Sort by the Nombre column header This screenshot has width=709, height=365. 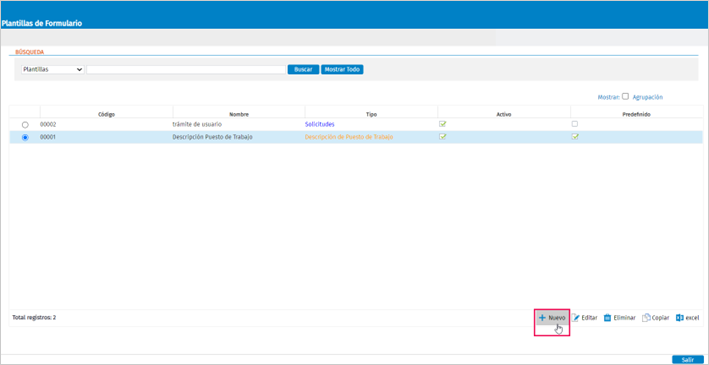239,114
